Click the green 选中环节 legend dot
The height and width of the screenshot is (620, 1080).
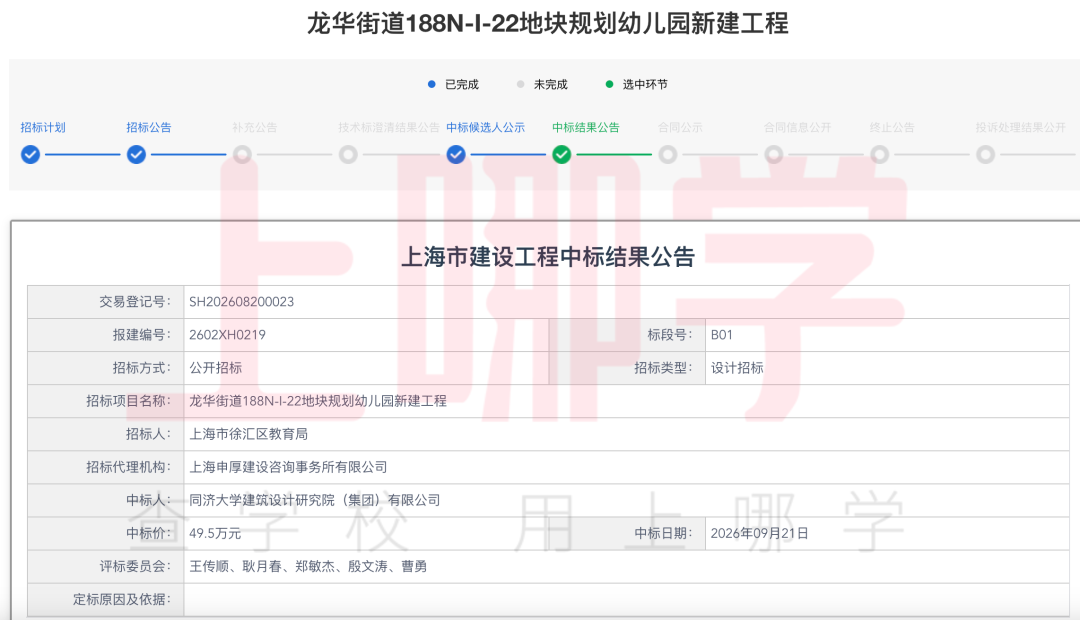609,84
